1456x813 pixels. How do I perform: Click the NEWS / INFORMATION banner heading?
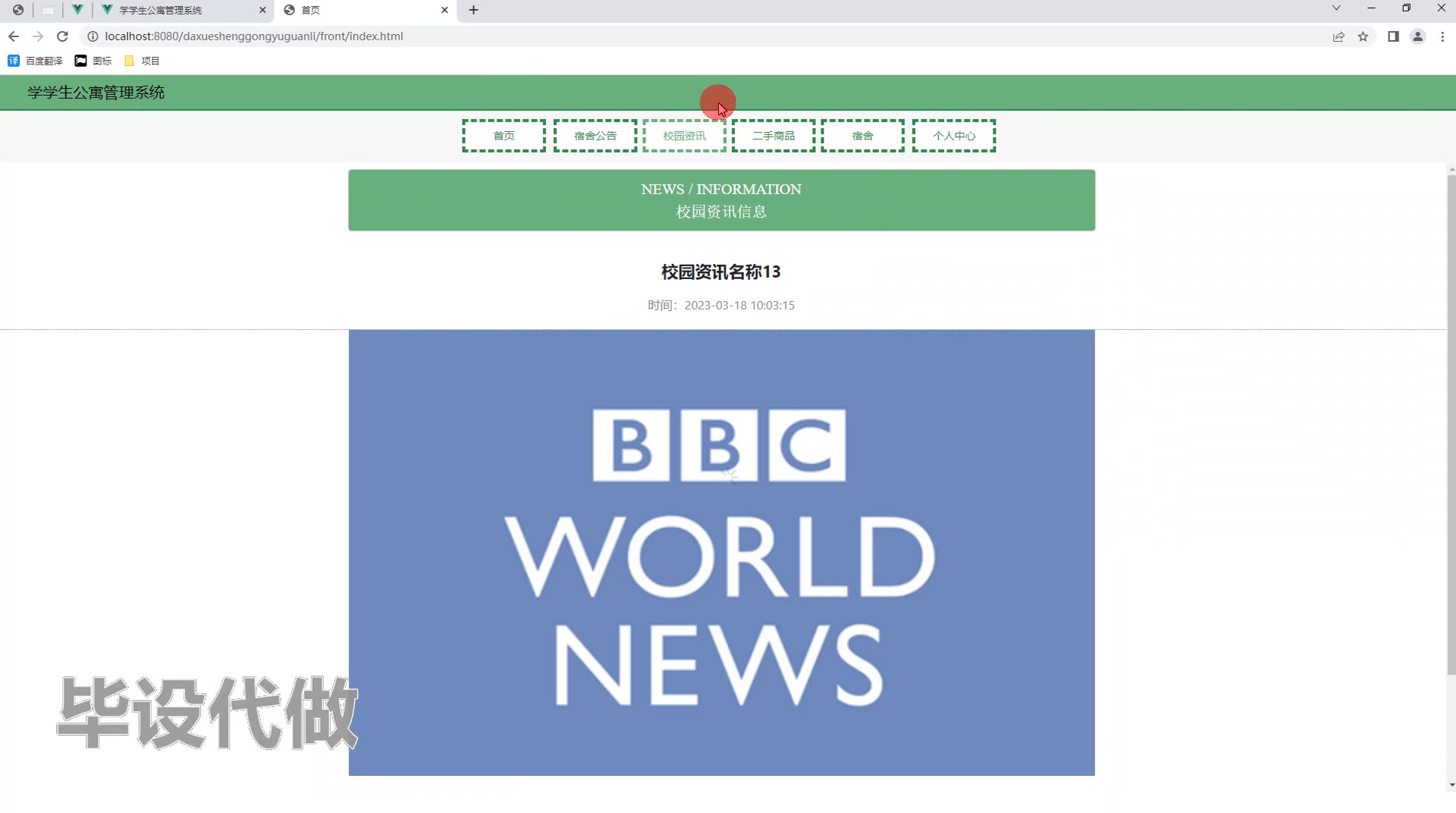721,190
